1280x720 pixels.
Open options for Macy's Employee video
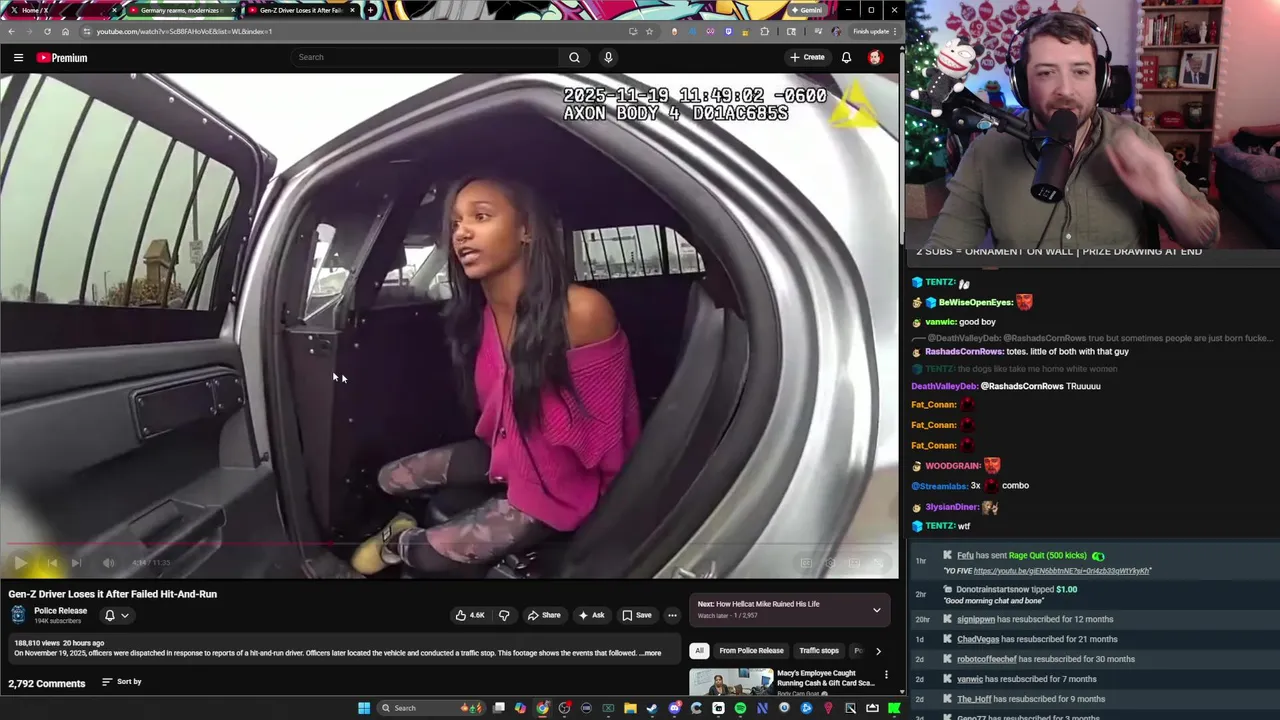tap(886, 675)
